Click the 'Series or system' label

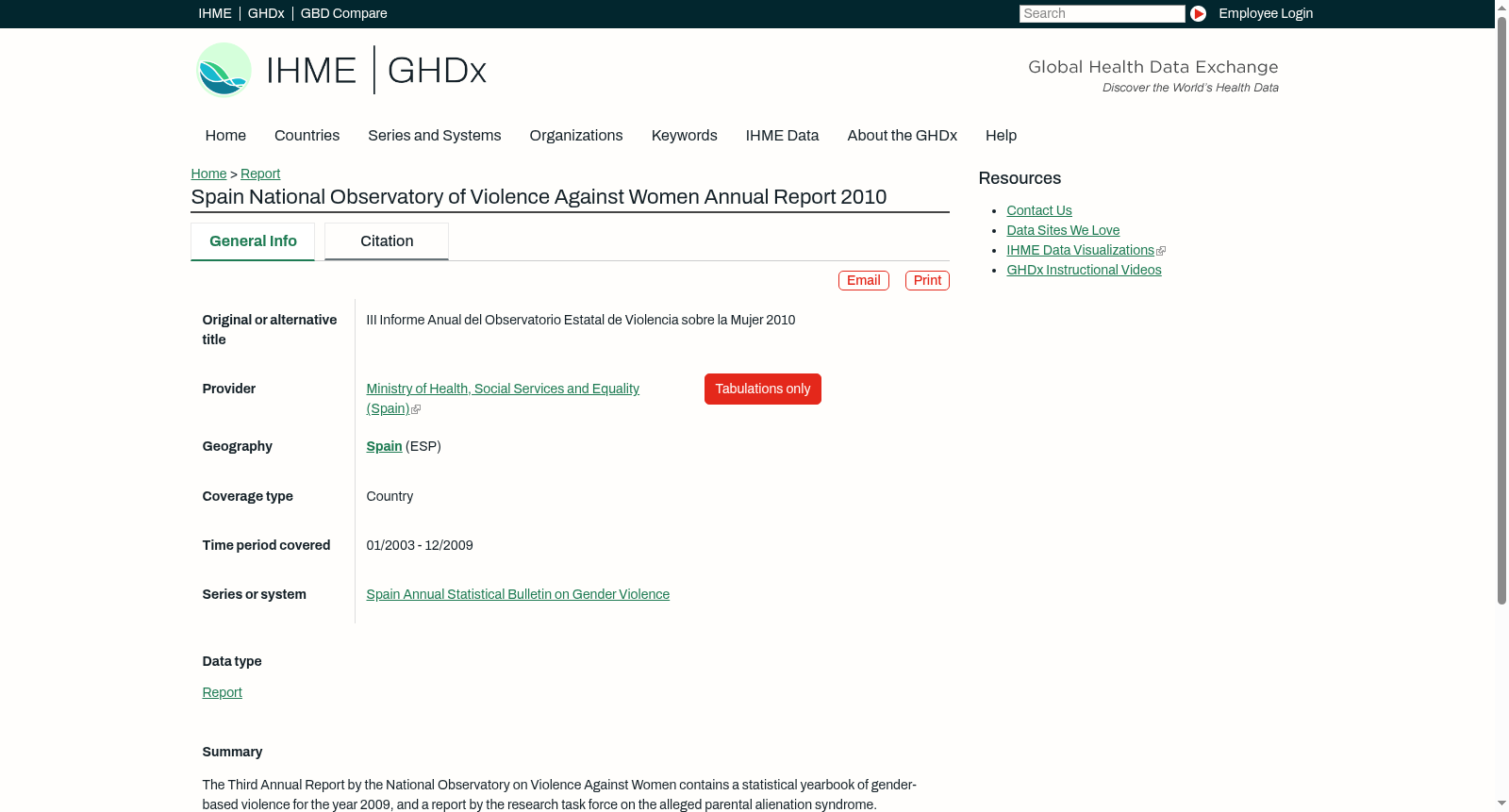pyautogui.click(x=254, y=594)
